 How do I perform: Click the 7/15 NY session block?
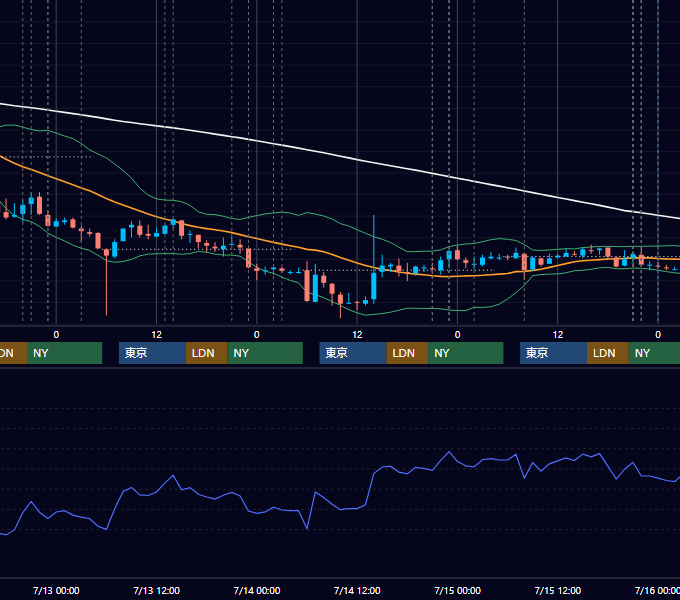tap(654, 353)
